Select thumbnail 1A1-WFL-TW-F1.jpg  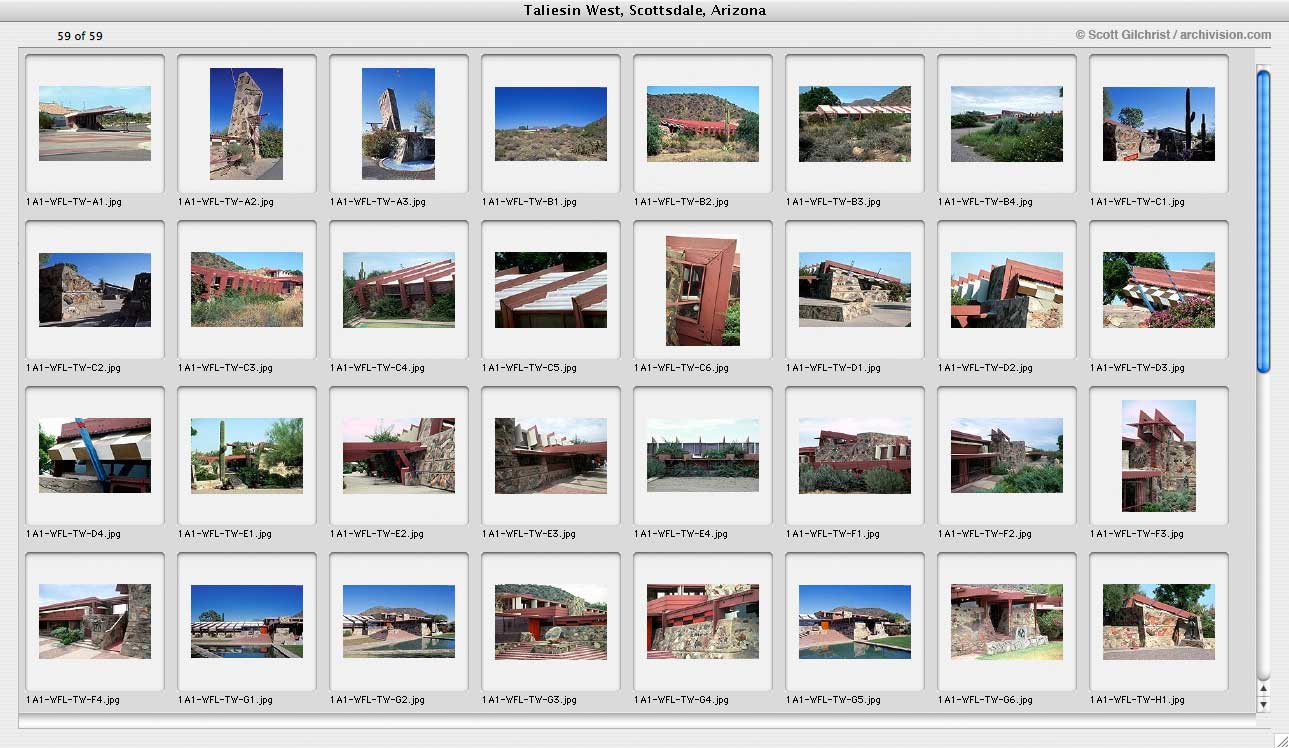(x=855, y=455)
